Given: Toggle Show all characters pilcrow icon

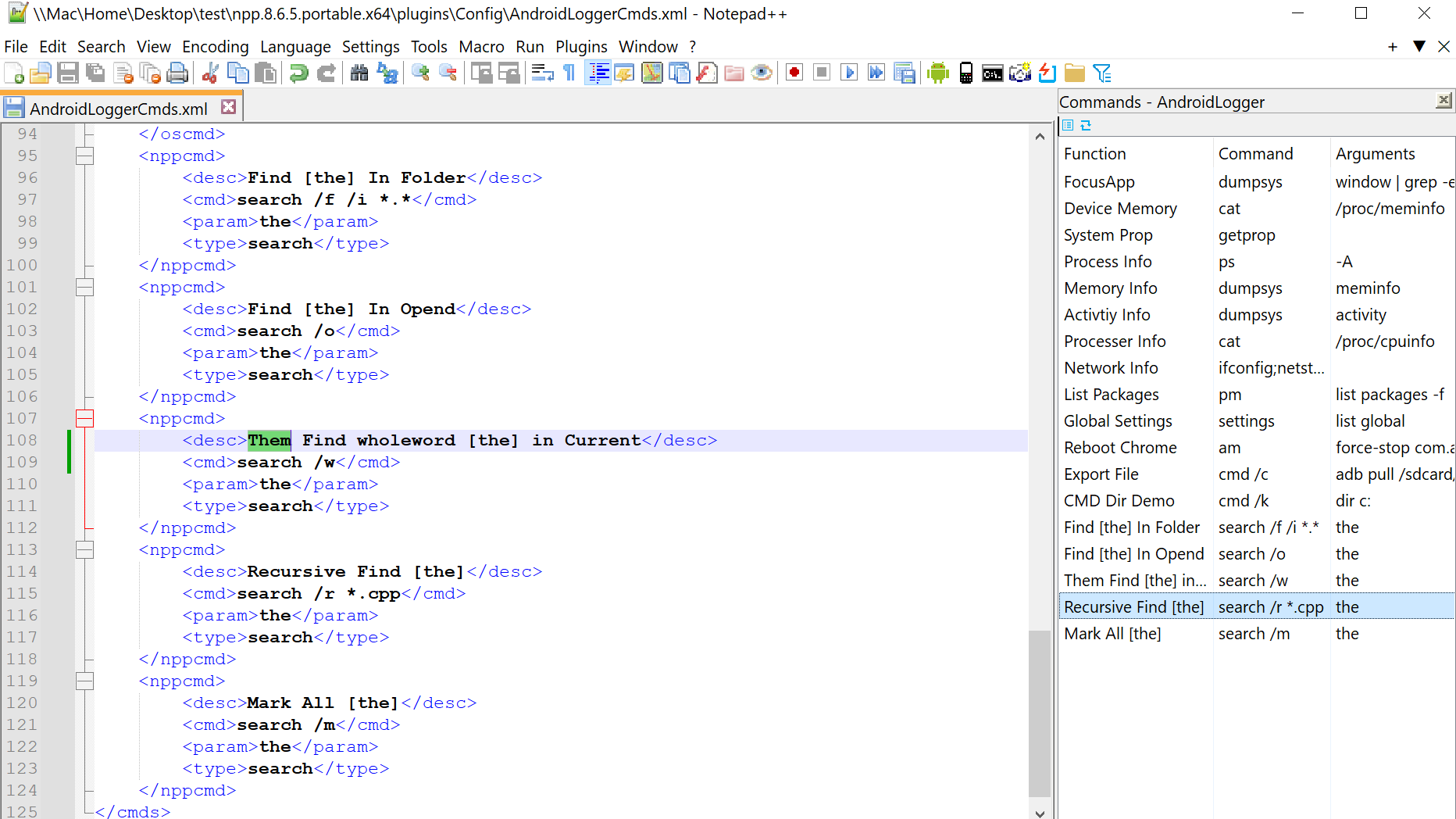Looking at the screenshot, I should click(569, 73).
